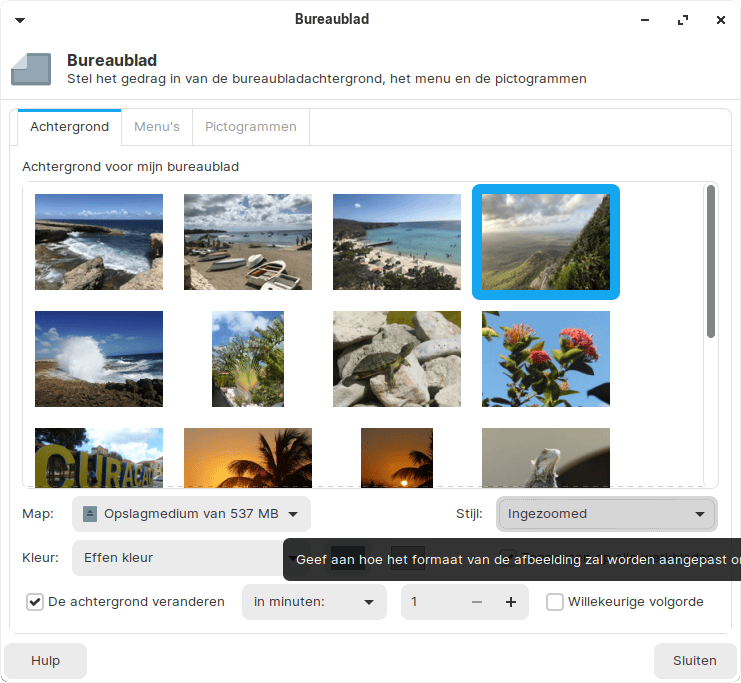Increase the minutes value with plus button

[x=511, y=602]
